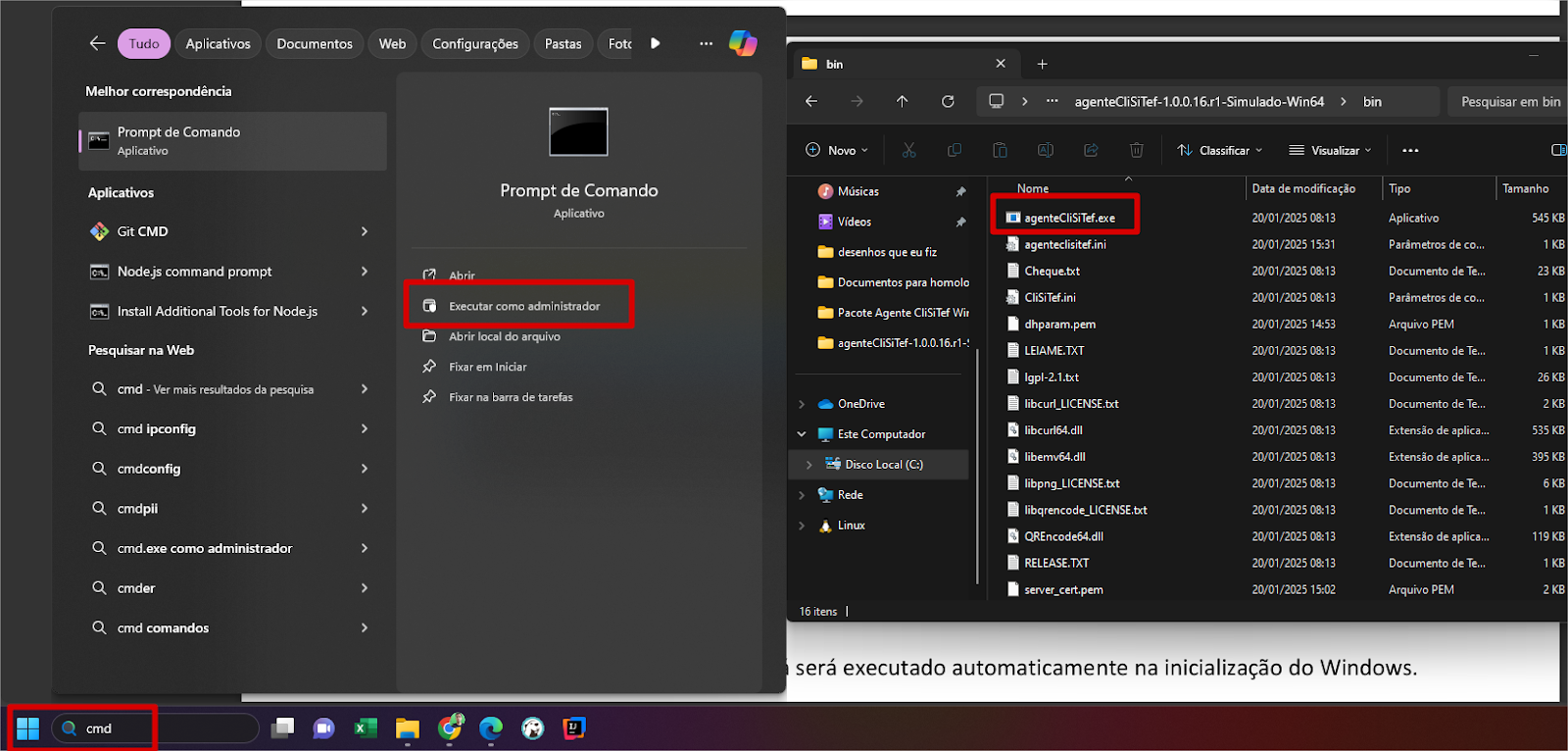1568x751 pixels.
Task: Click the Delete trash icon in Explorer toolbar
Action: point(1136,150)
